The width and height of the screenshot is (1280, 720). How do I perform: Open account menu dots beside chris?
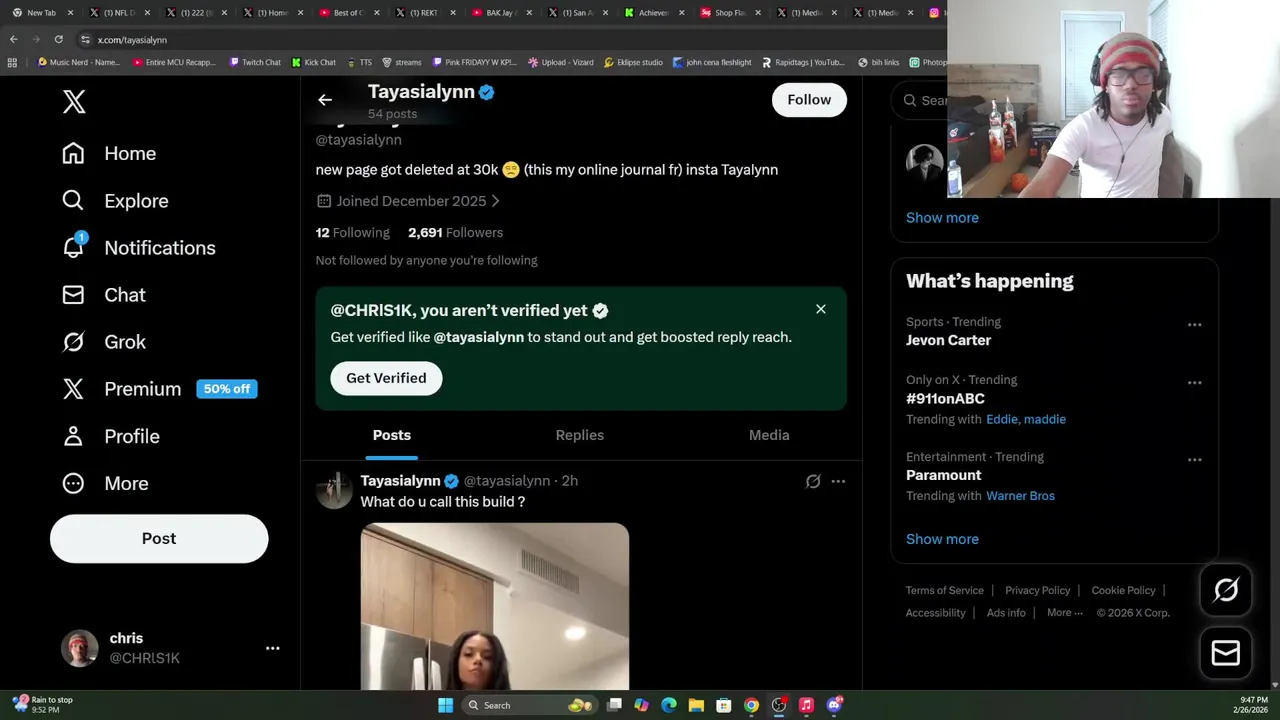[x=272, y=648]
